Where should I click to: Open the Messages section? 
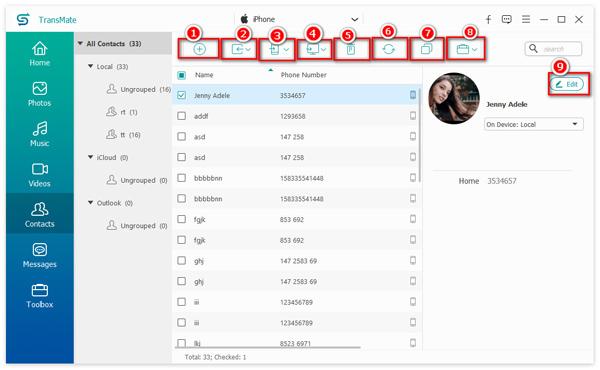[x=40, y=256]
